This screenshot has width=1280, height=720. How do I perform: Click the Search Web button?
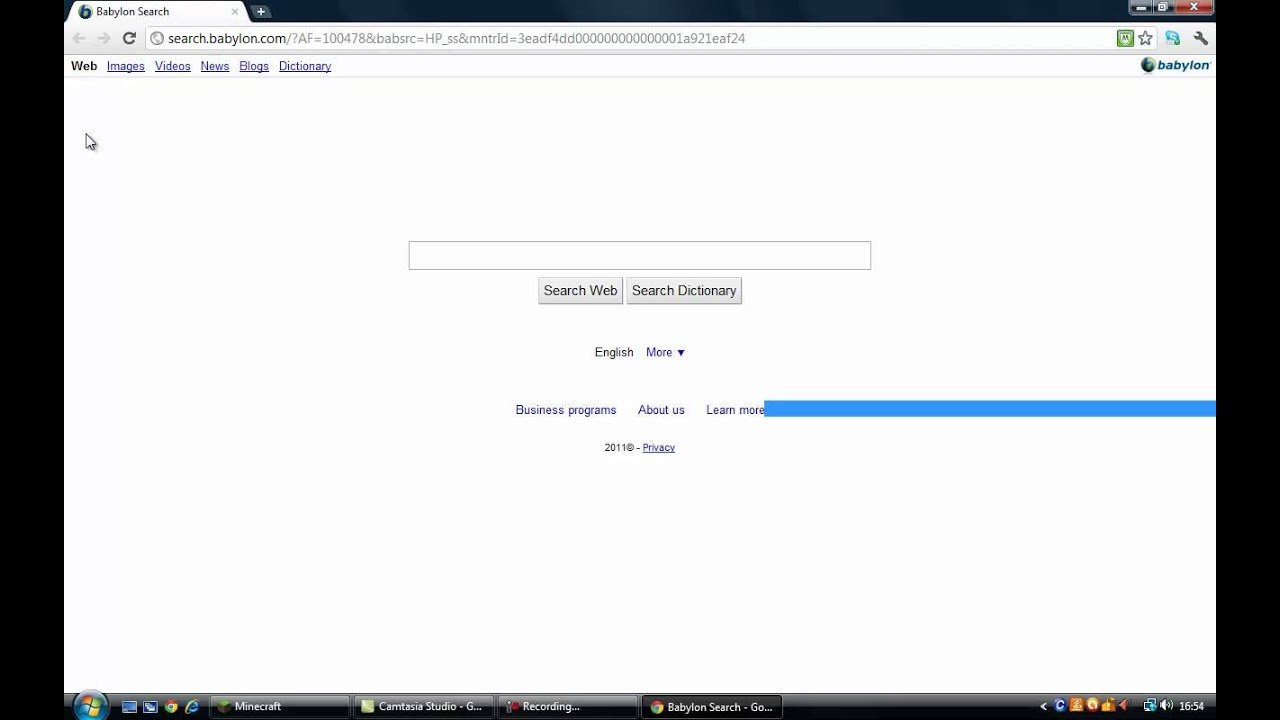pos(580,291)
